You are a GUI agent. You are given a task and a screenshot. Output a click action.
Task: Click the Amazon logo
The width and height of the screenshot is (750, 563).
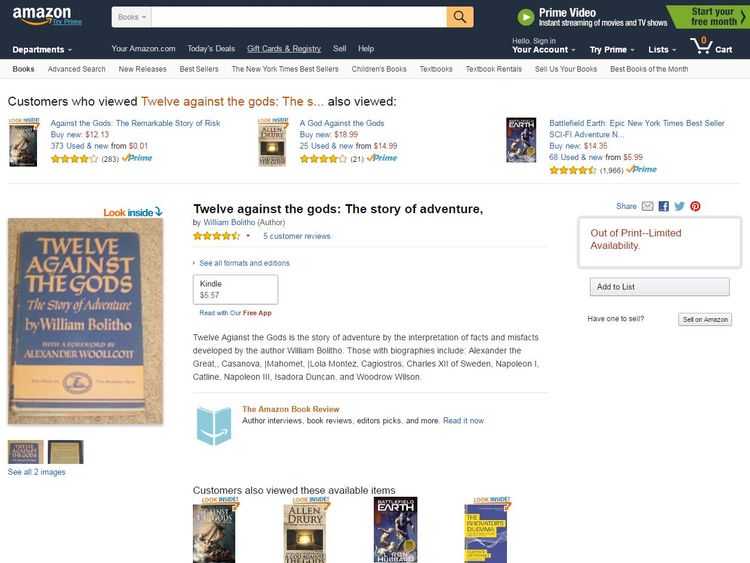coord(42,14)
